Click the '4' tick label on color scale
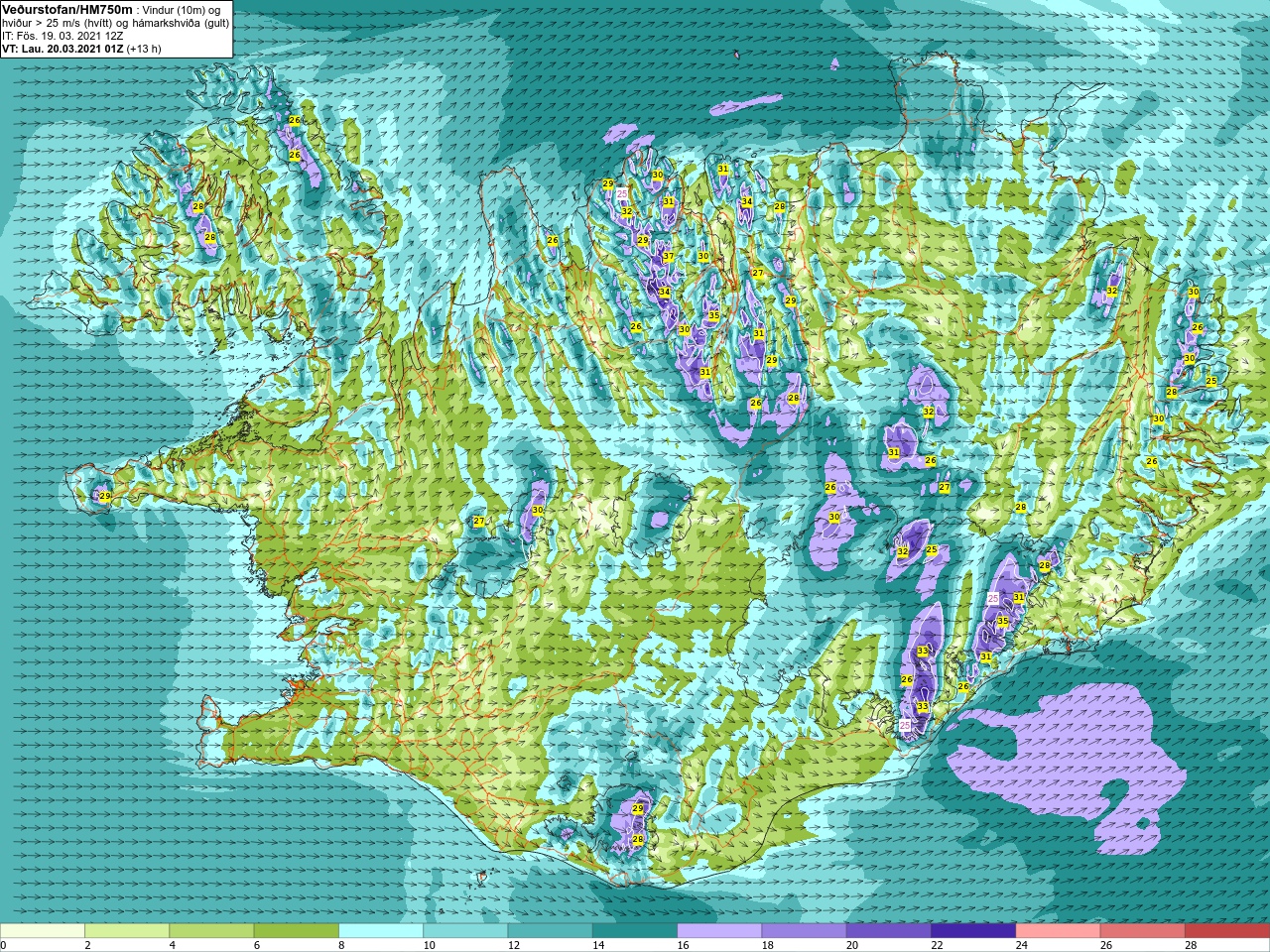Image resolution: width=1270 pixels, height=952 pixels. (x=172, y=945)
